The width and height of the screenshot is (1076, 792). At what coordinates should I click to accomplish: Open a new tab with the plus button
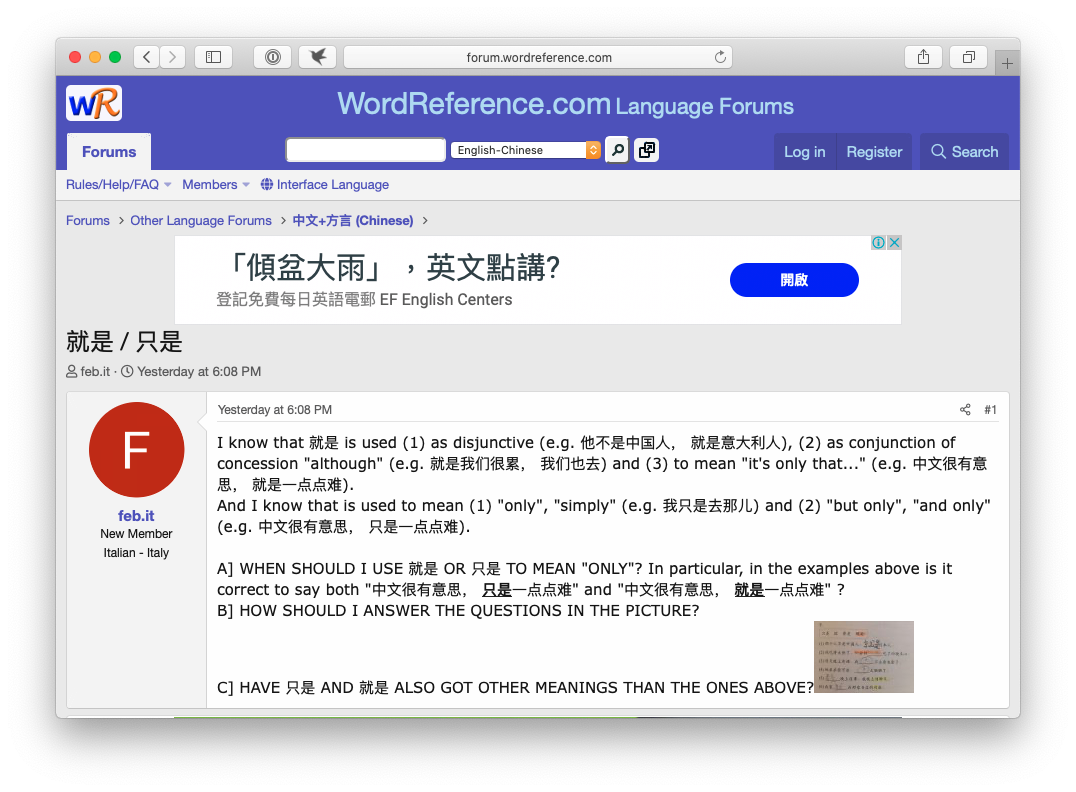[1007, 63]
